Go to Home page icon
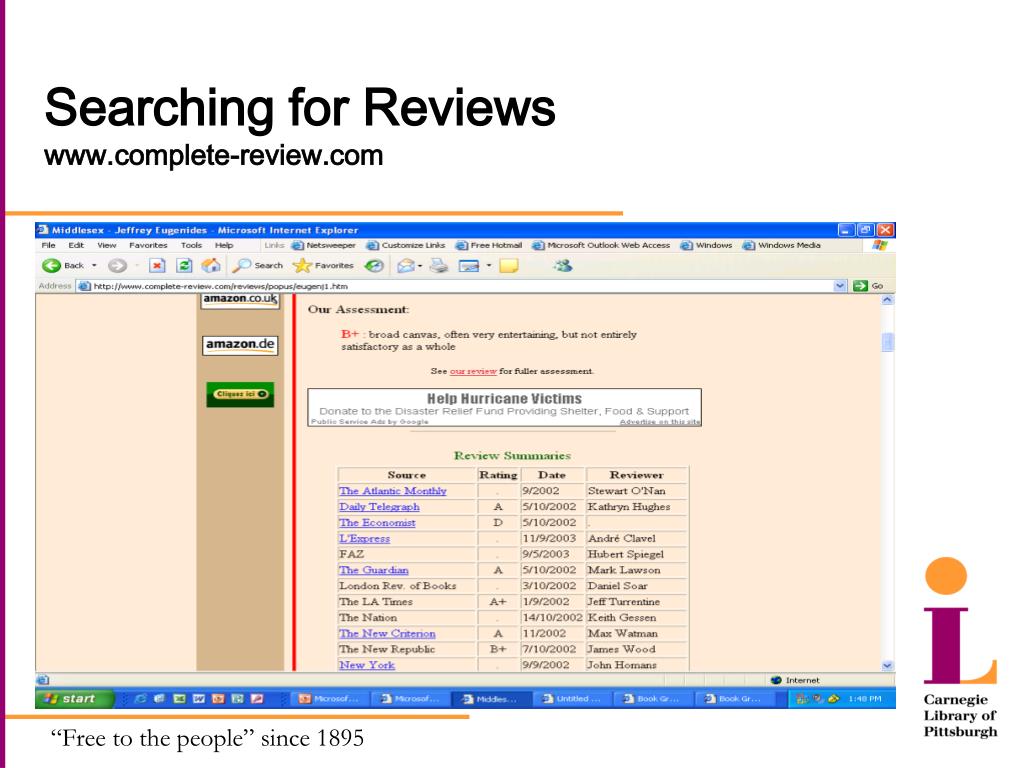This screenshot has height=768, width=1024. (x=211, y=265)
